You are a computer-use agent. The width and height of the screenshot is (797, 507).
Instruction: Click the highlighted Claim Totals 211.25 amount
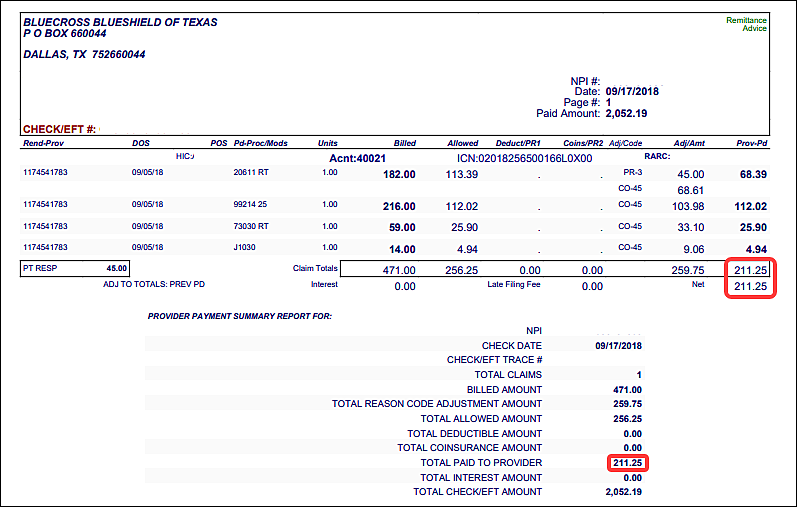[750, 269]
